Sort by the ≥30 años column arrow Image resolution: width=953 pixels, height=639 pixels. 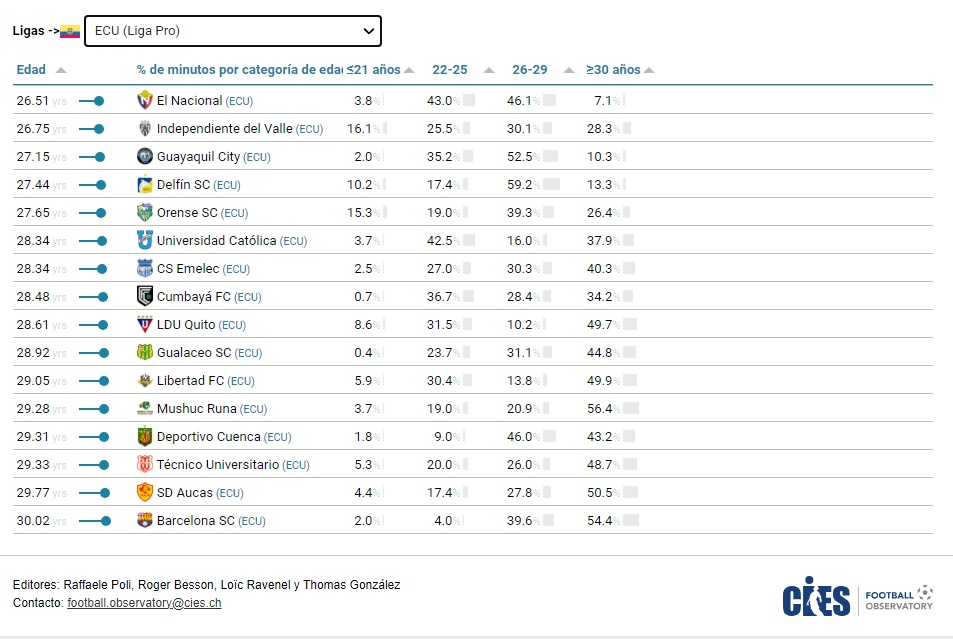[x=649, y=70]
